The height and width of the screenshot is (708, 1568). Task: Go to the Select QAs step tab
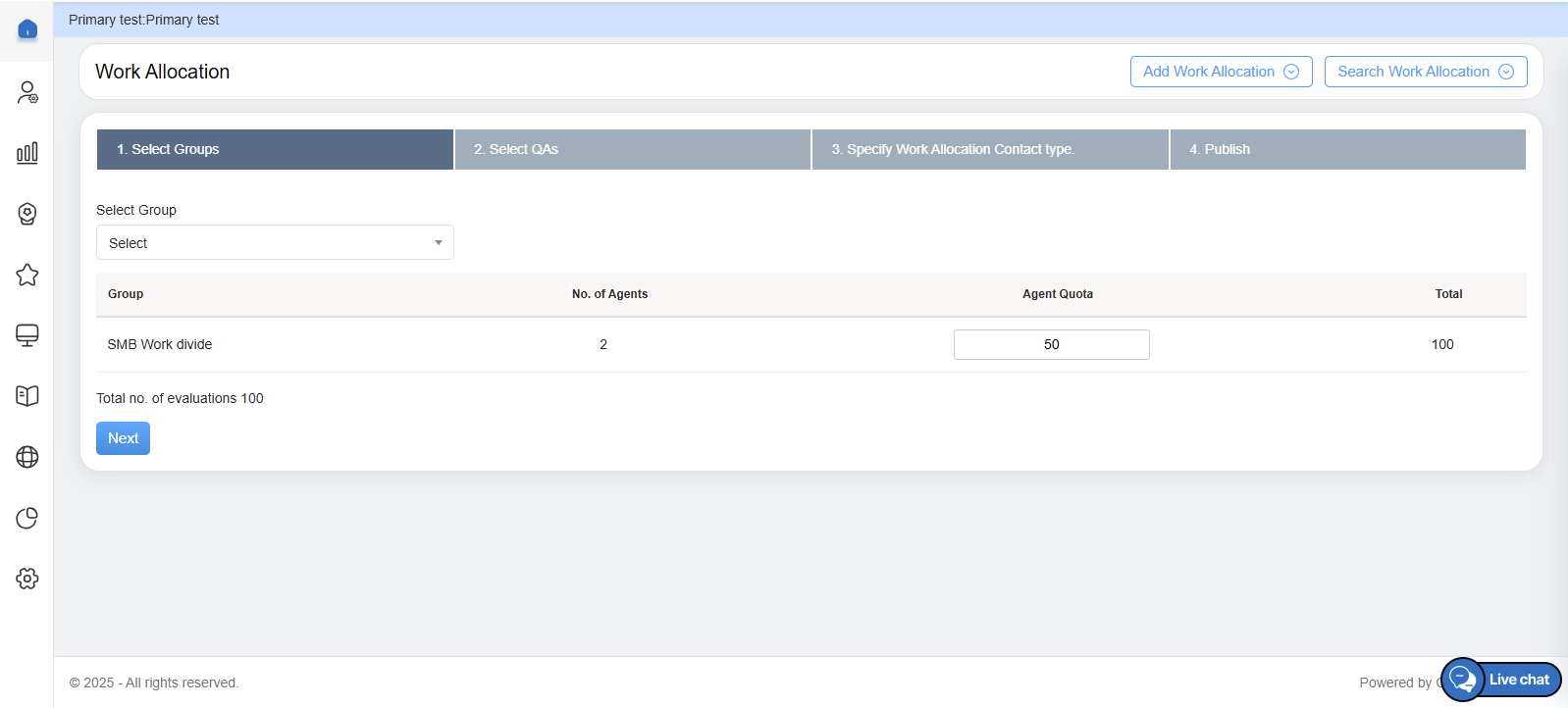(x=632, y=149)
